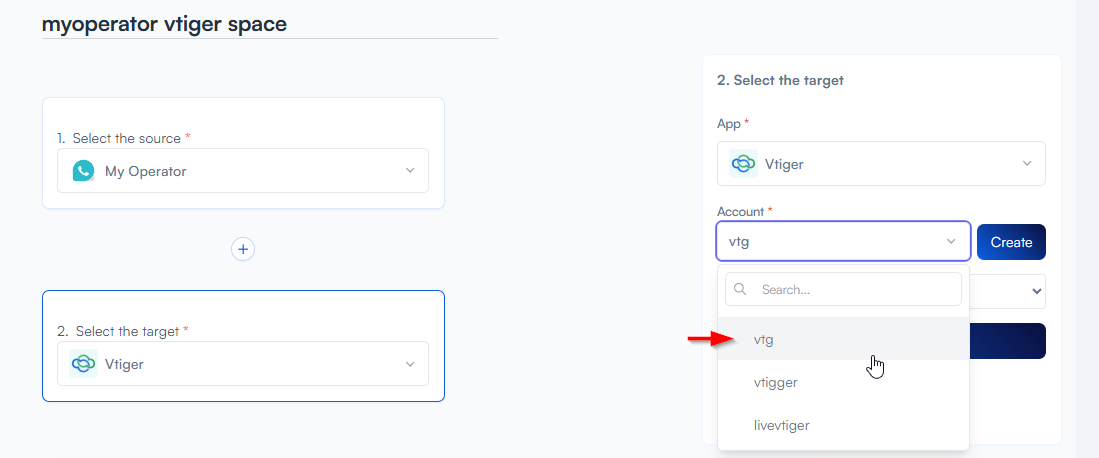1099x458 pixels.
Task: Expand the Vtiger target card dropdown chevron
Action: 410,364
